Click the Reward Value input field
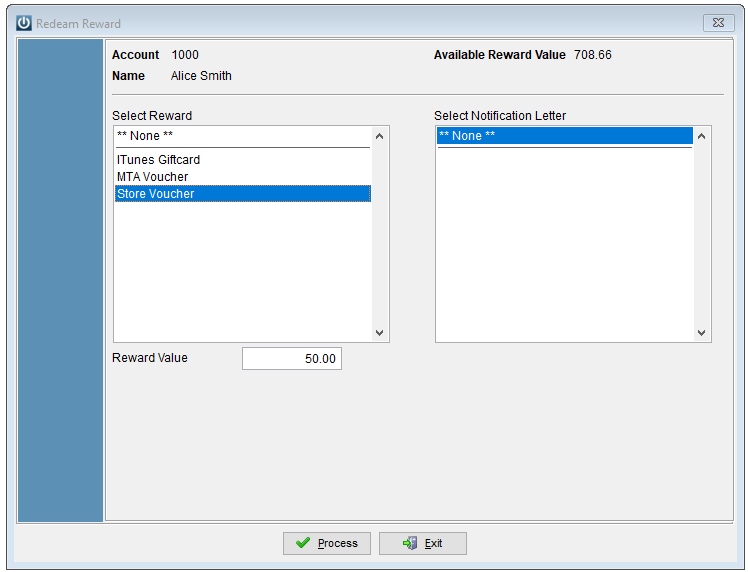The width and height of the screenshot is (748, 572). click(292, 358)
